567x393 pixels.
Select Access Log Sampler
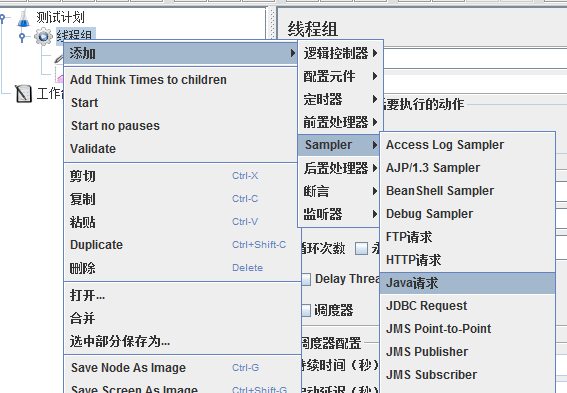(467, 145)
